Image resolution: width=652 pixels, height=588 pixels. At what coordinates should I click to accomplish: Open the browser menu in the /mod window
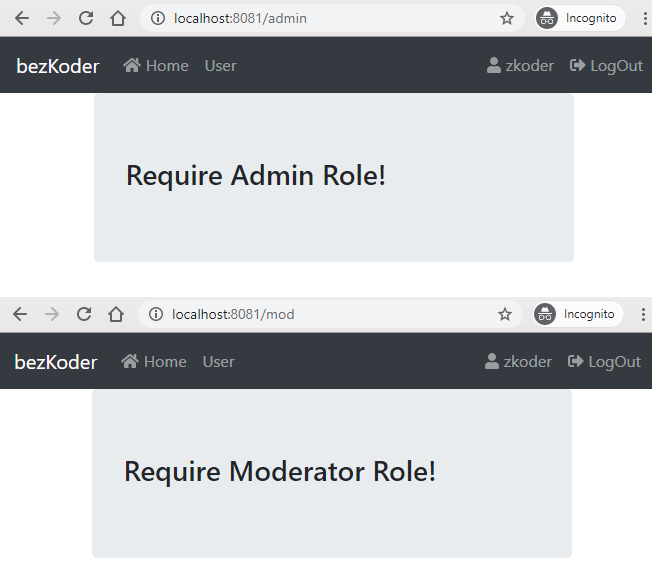[641, 314]
